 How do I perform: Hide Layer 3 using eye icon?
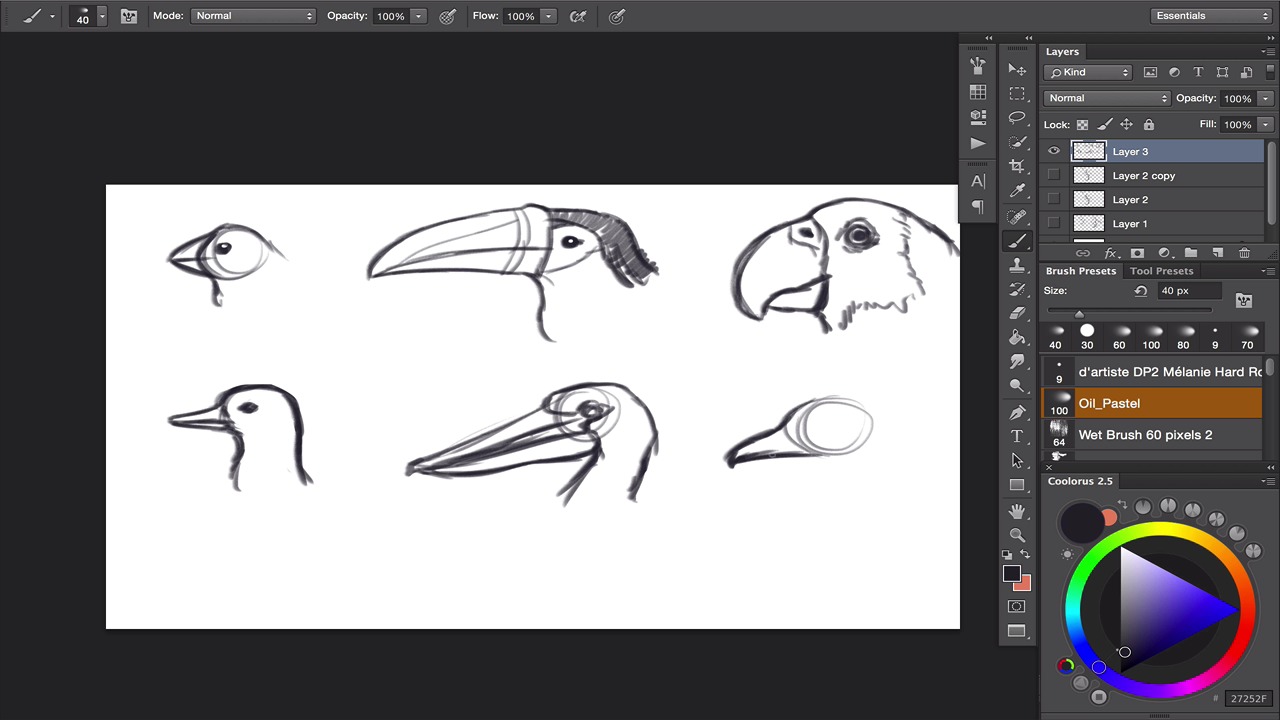(1053, 152)
